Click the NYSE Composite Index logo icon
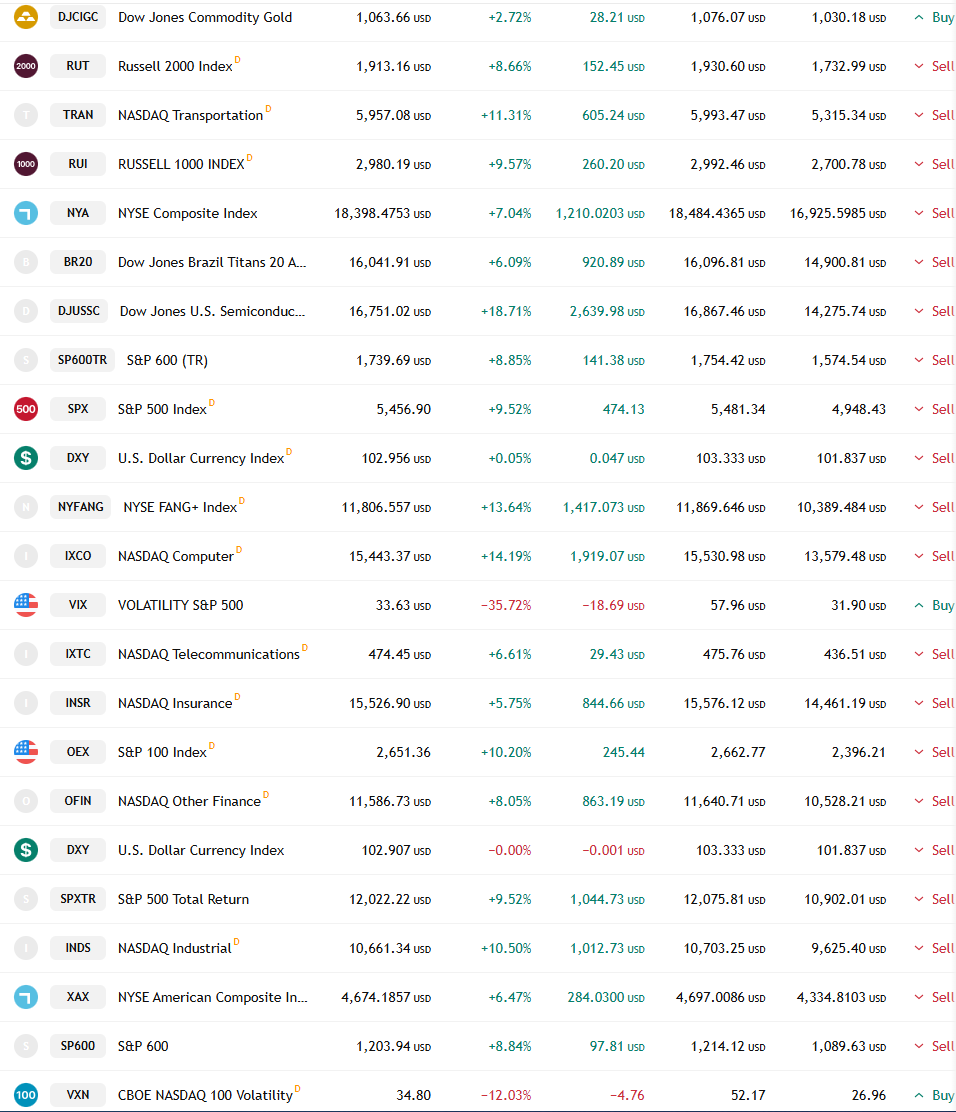 26,213
